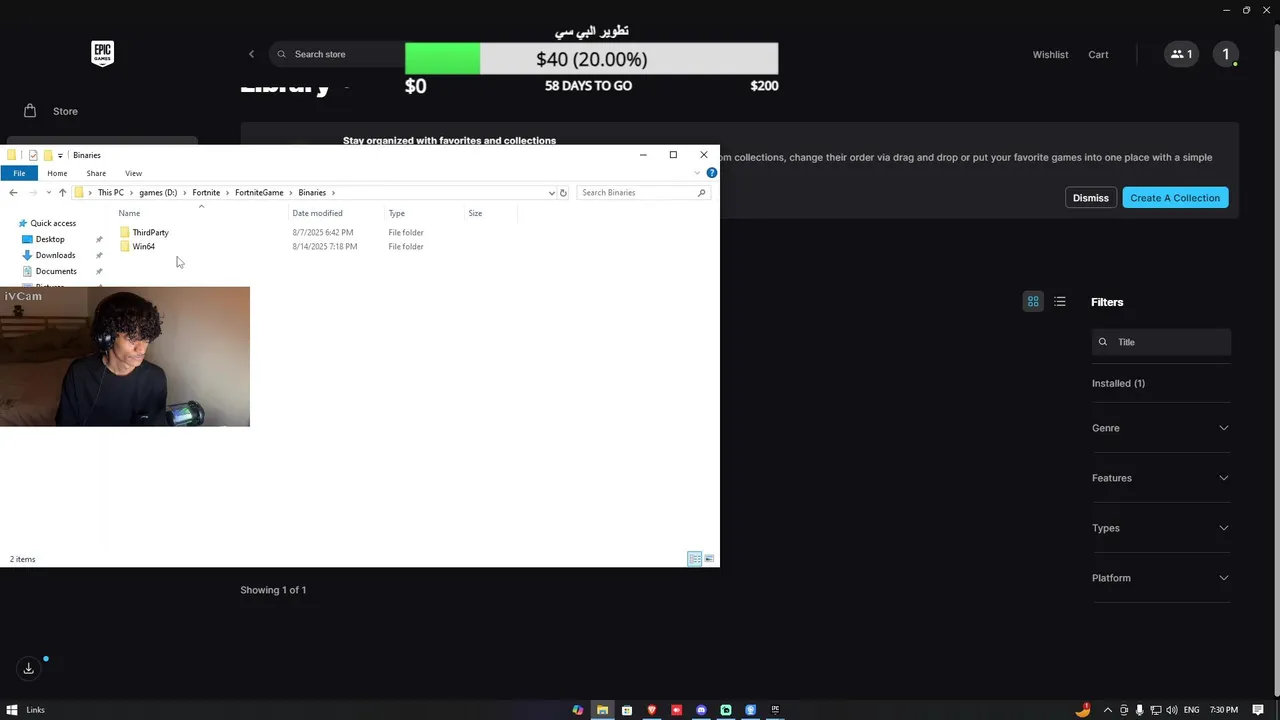The height and width of the screenshot is (720, 1280).
Task: Click FortniteGame in the breadcrumb path
Action: click(x=259, y=192)
